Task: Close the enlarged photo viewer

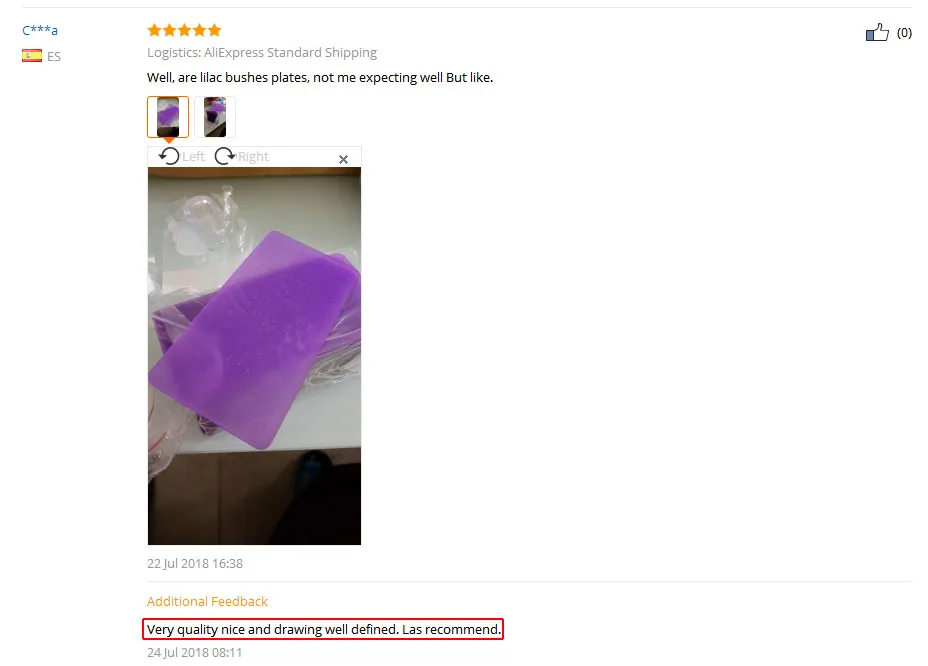Action: point(343,159)
